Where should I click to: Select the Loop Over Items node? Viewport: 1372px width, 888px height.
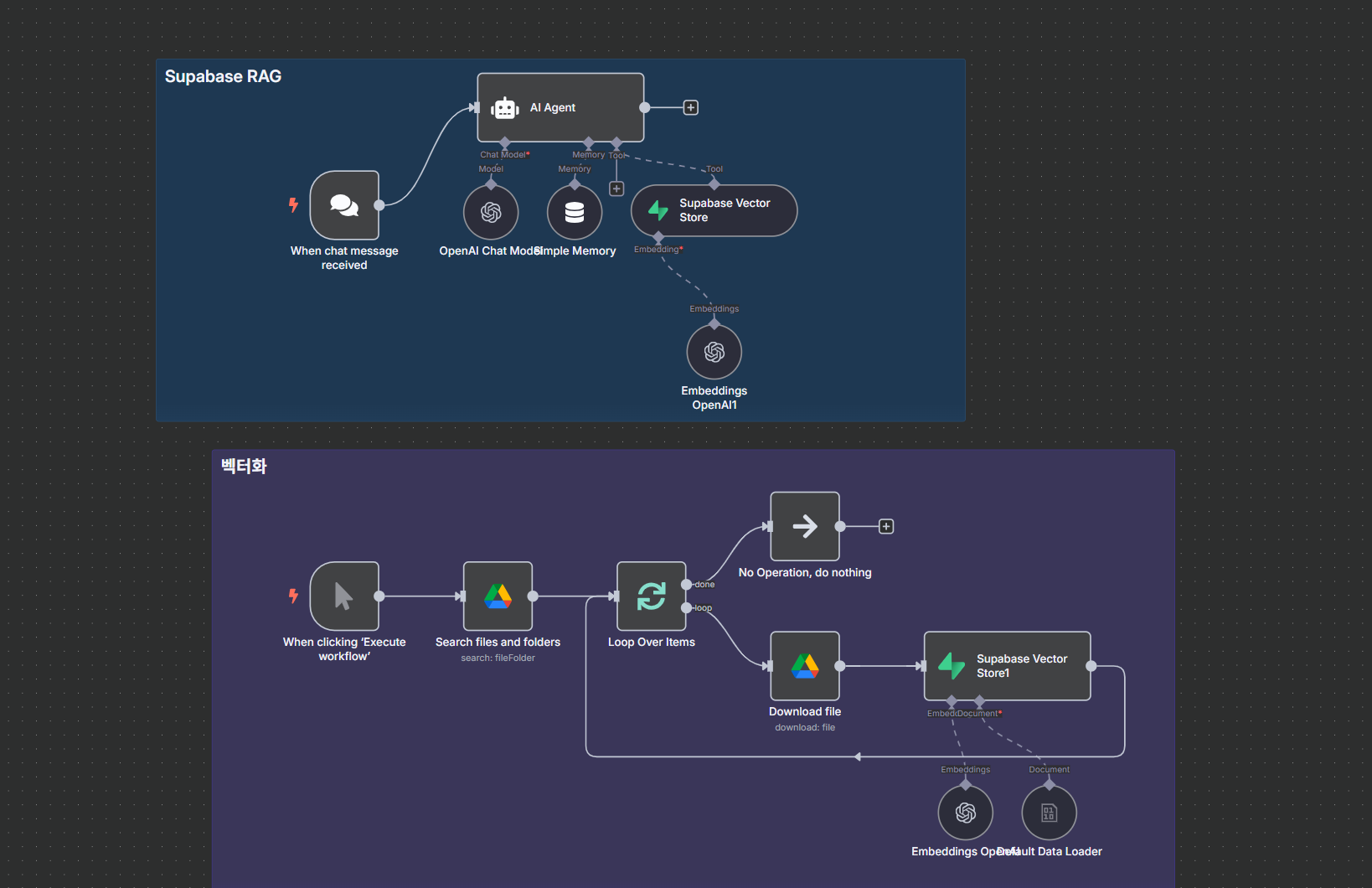651,596
